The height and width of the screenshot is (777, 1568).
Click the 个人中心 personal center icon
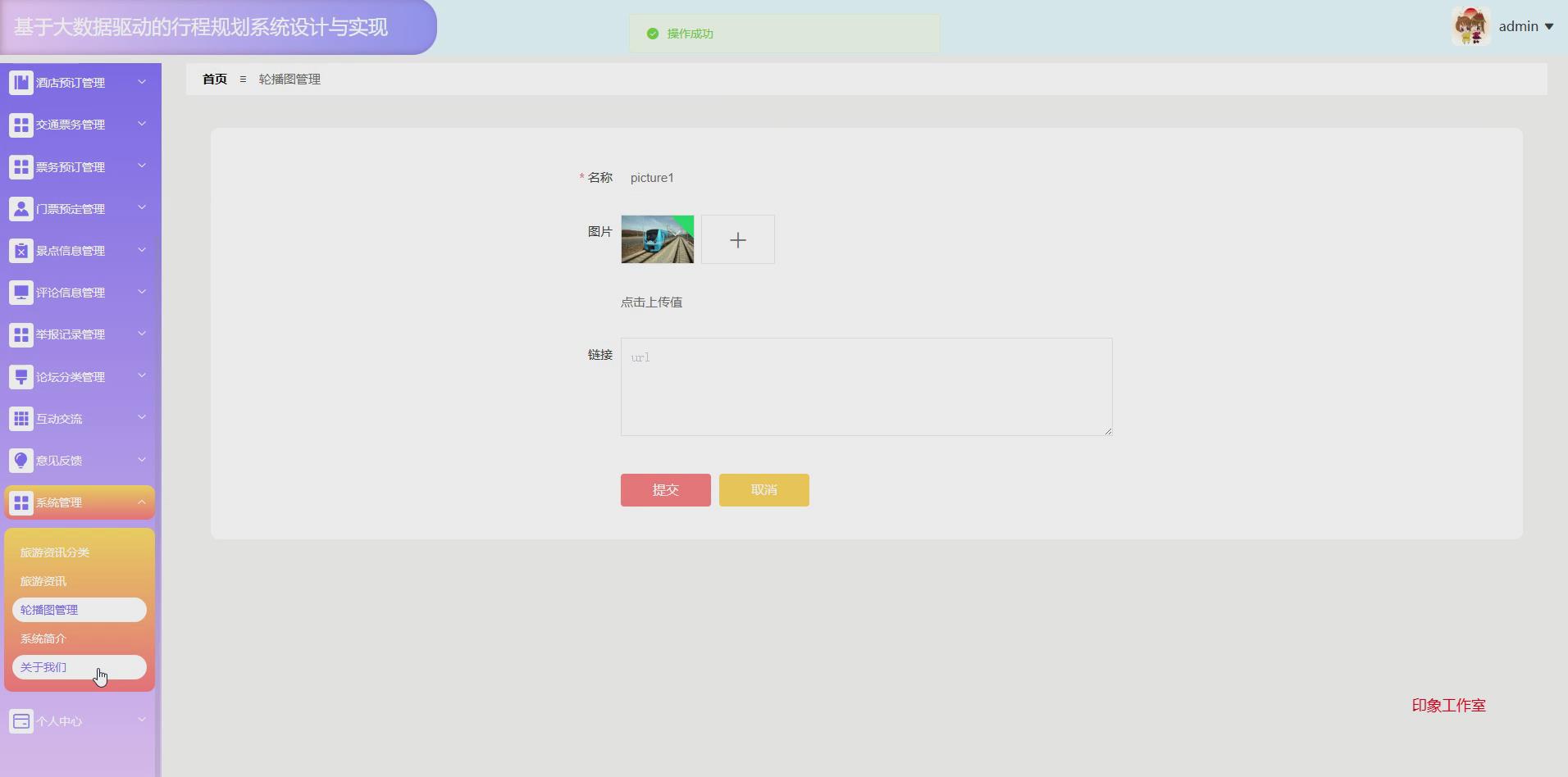pos(21,720)
